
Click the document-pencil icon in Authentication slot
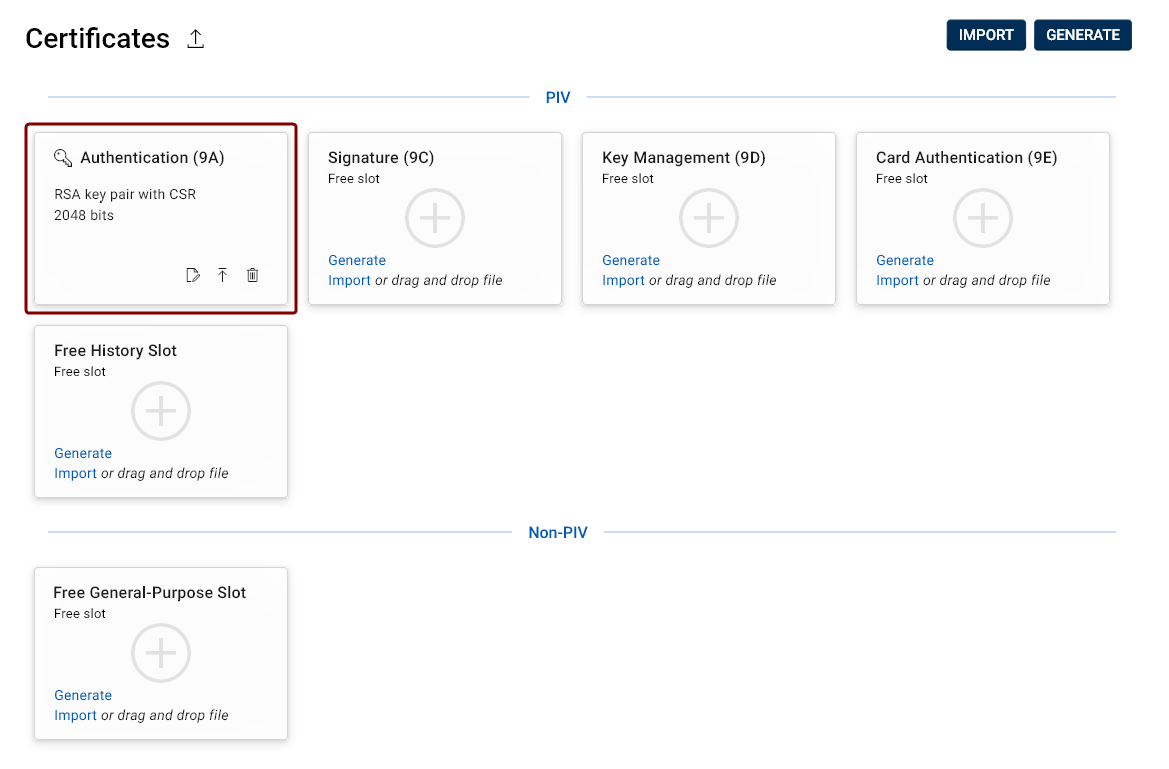point(193,275)
